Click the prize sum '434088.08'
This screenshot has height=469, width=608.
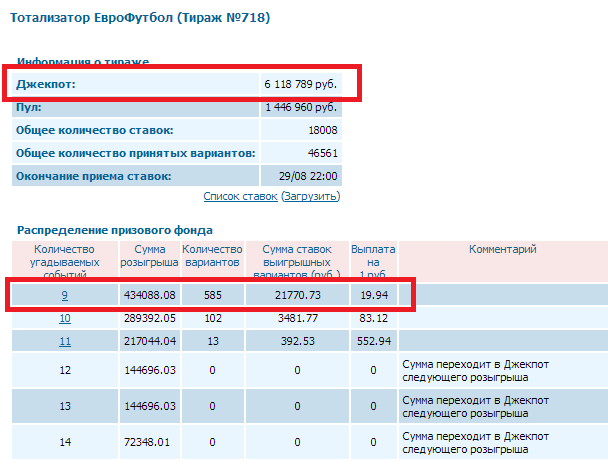tap(150, 295)
